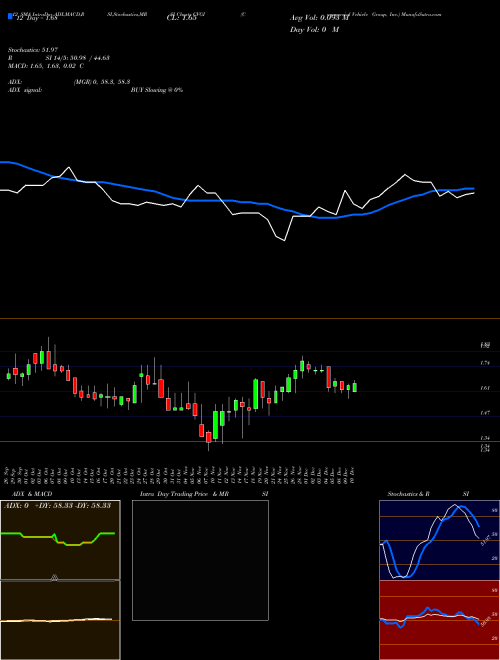Click the lowest red candlestick near 1.34
The width and height of the screenshot is (500, 660).
208,437
